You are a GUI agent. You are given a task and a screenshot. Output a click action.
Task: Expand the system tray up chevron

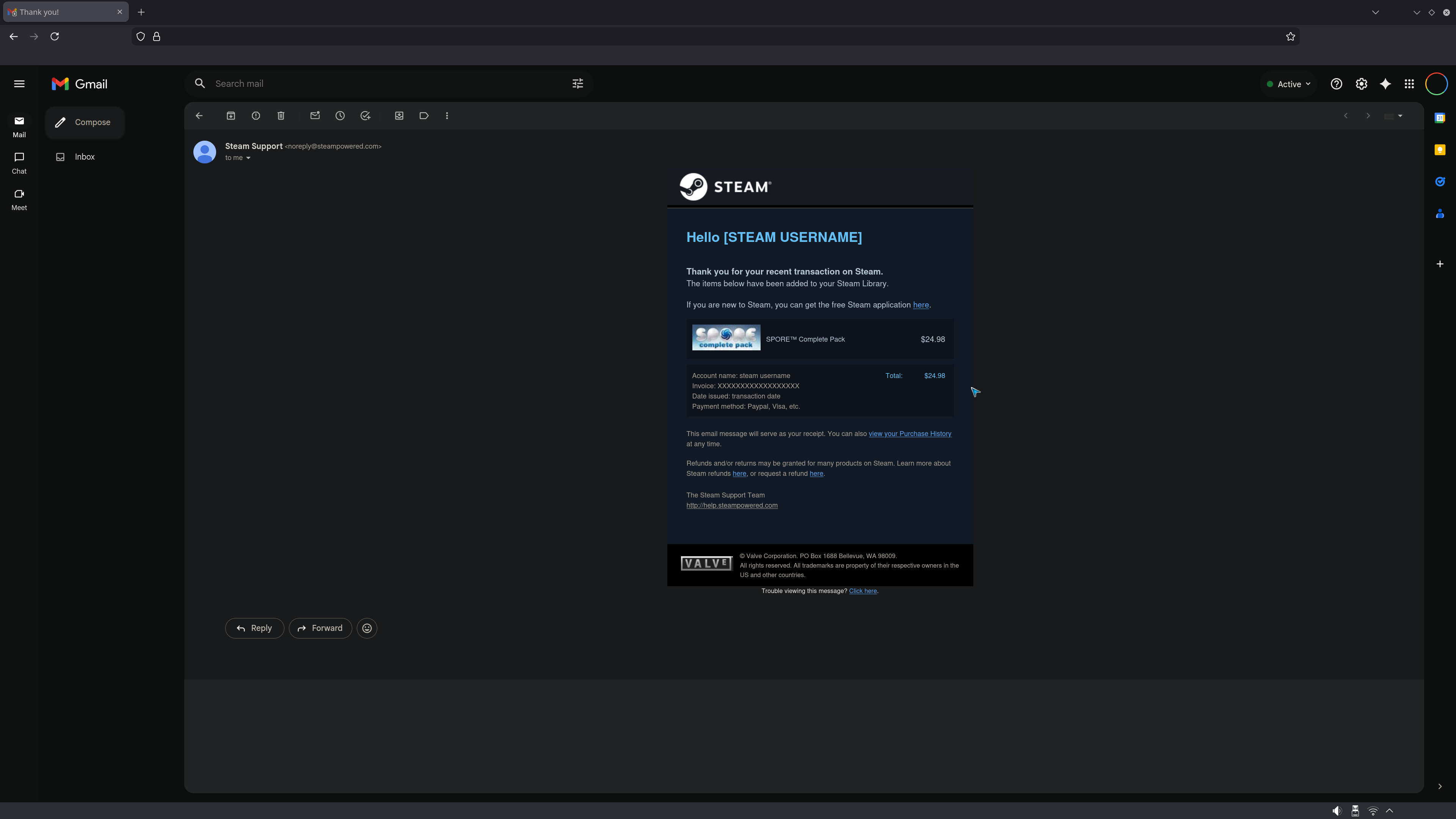(1390, 811)
